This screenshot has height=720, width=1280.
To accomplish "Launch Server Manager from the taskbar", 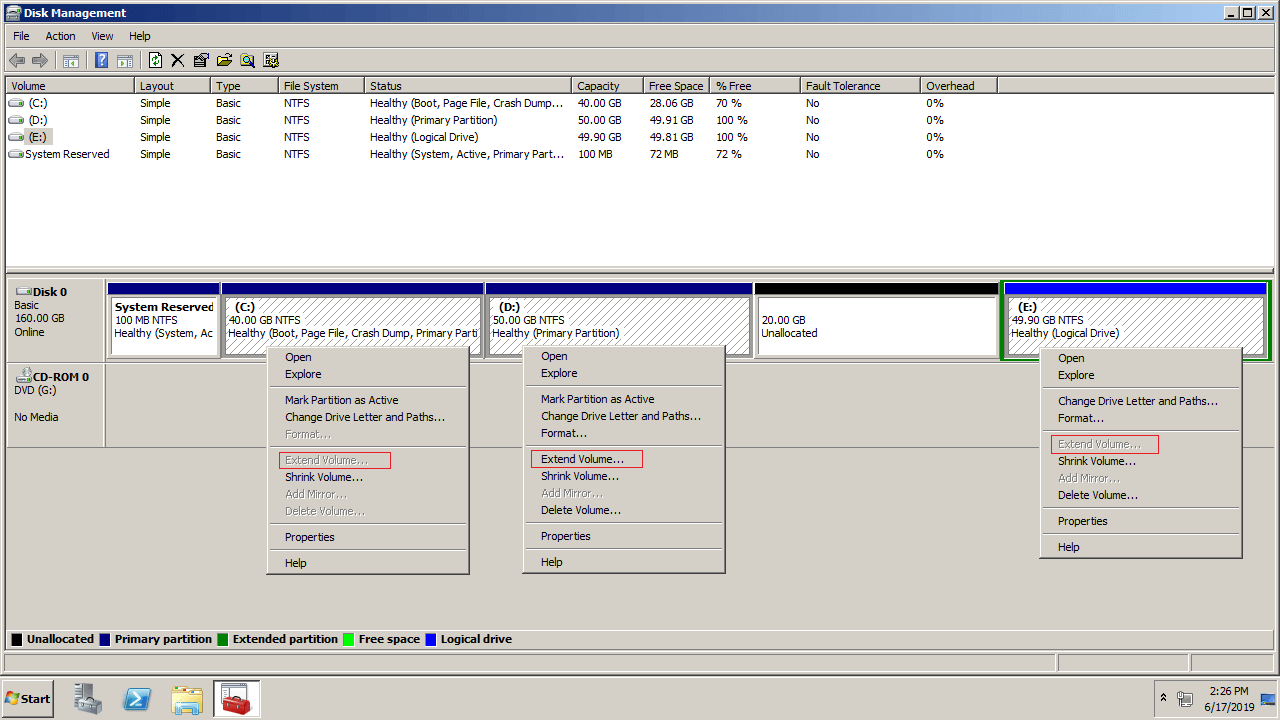I will tap(88, 699).
